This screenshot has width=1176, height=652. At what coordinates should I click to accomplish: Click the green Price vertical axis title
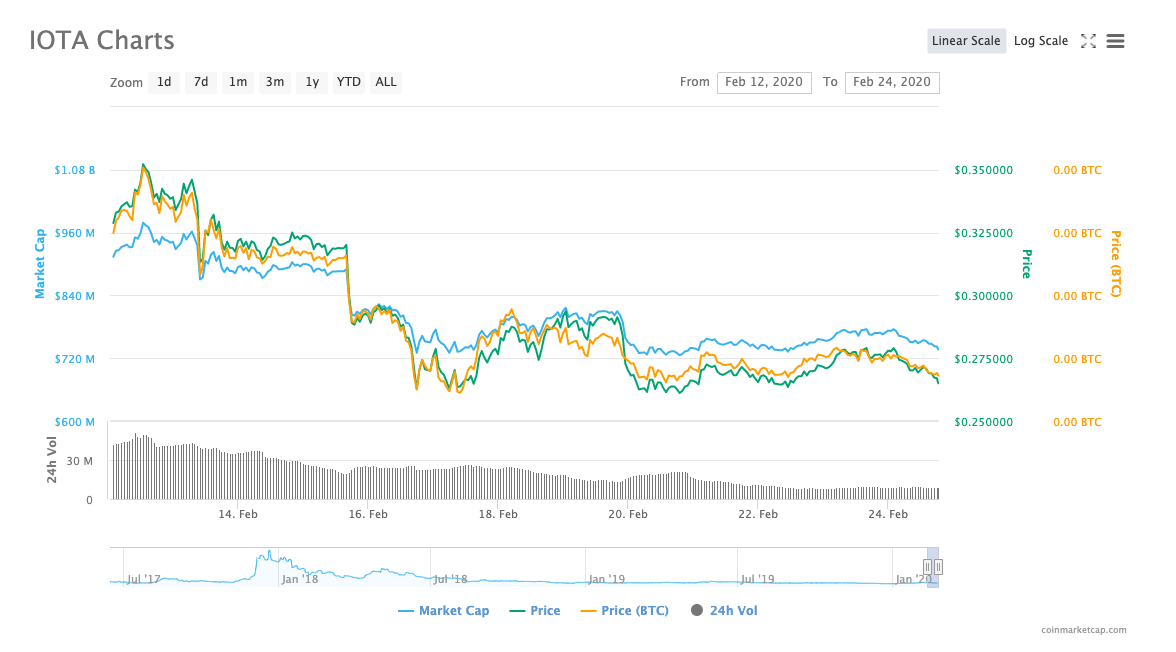(x=1027, y=264)
